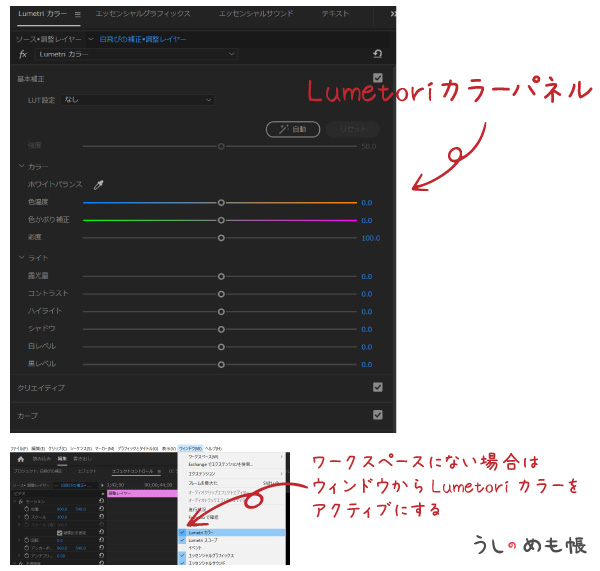This screenshot has height=571, width=600.
Task: Click the 色温度 slider handle
Action: click(221, 202)
